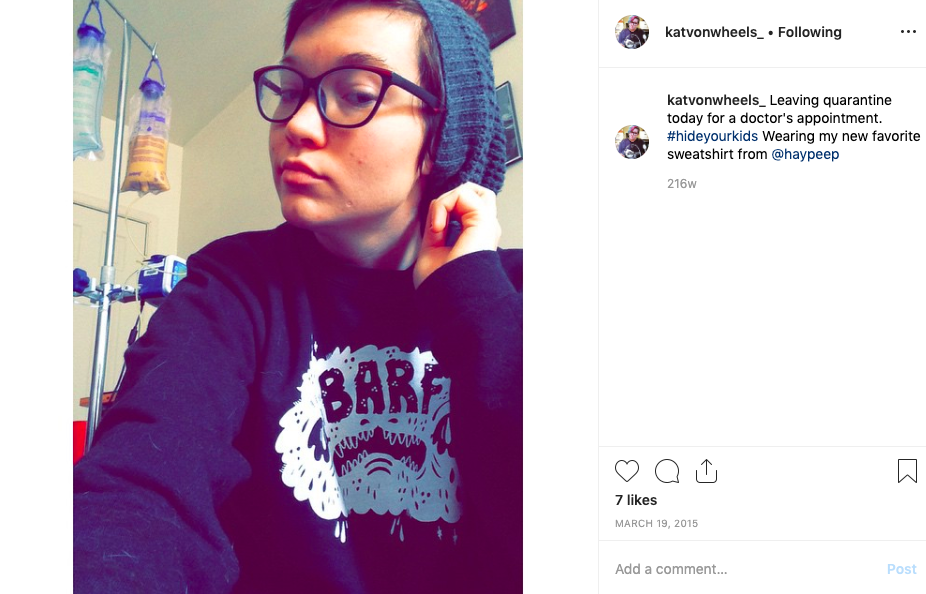Viewport: 926px width, 594px height.
Task: Focus the Add a comment field
Action: 744,569
